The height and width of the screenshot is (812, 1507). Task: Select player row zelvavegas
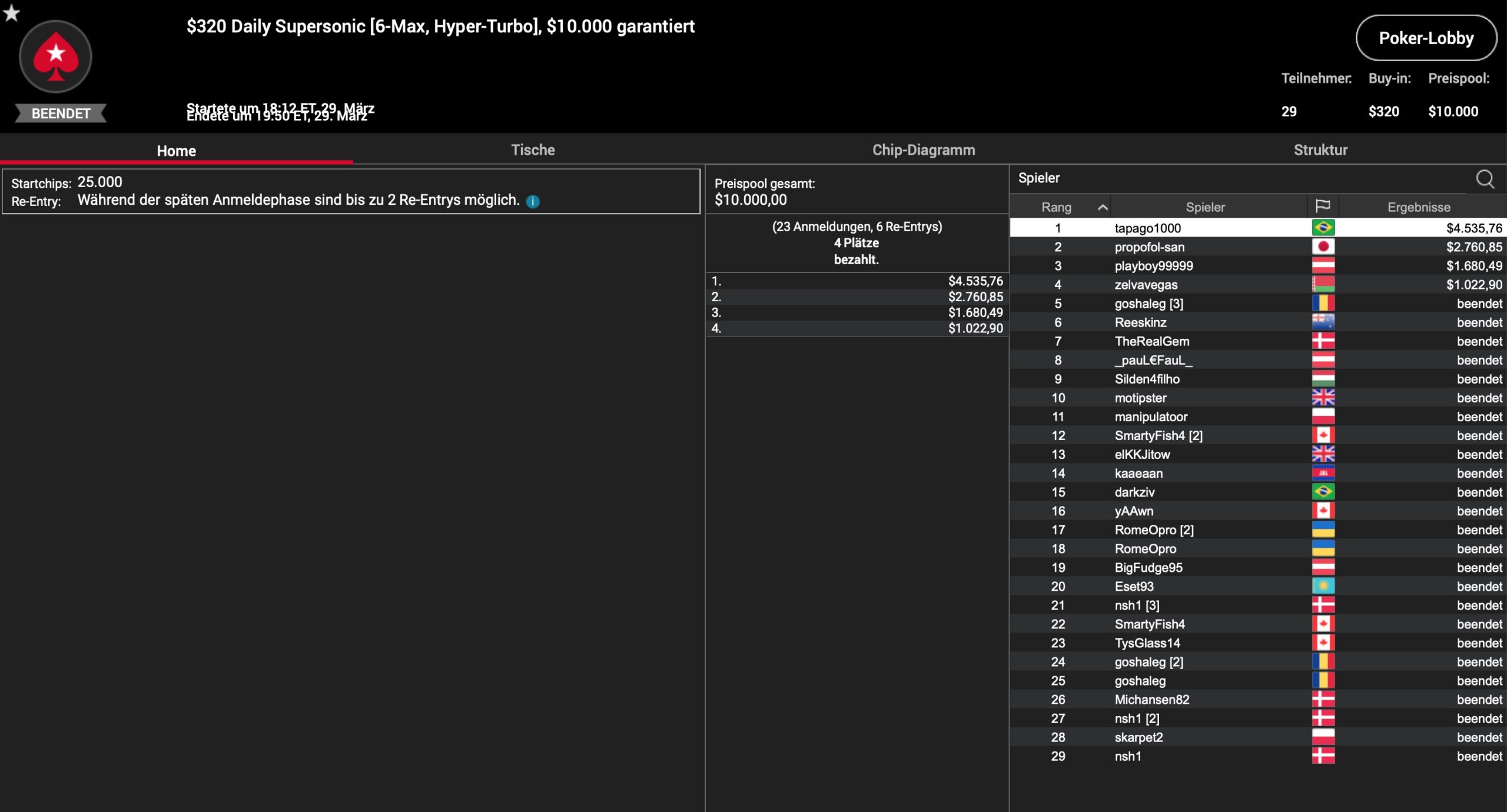click(1146, 285)
